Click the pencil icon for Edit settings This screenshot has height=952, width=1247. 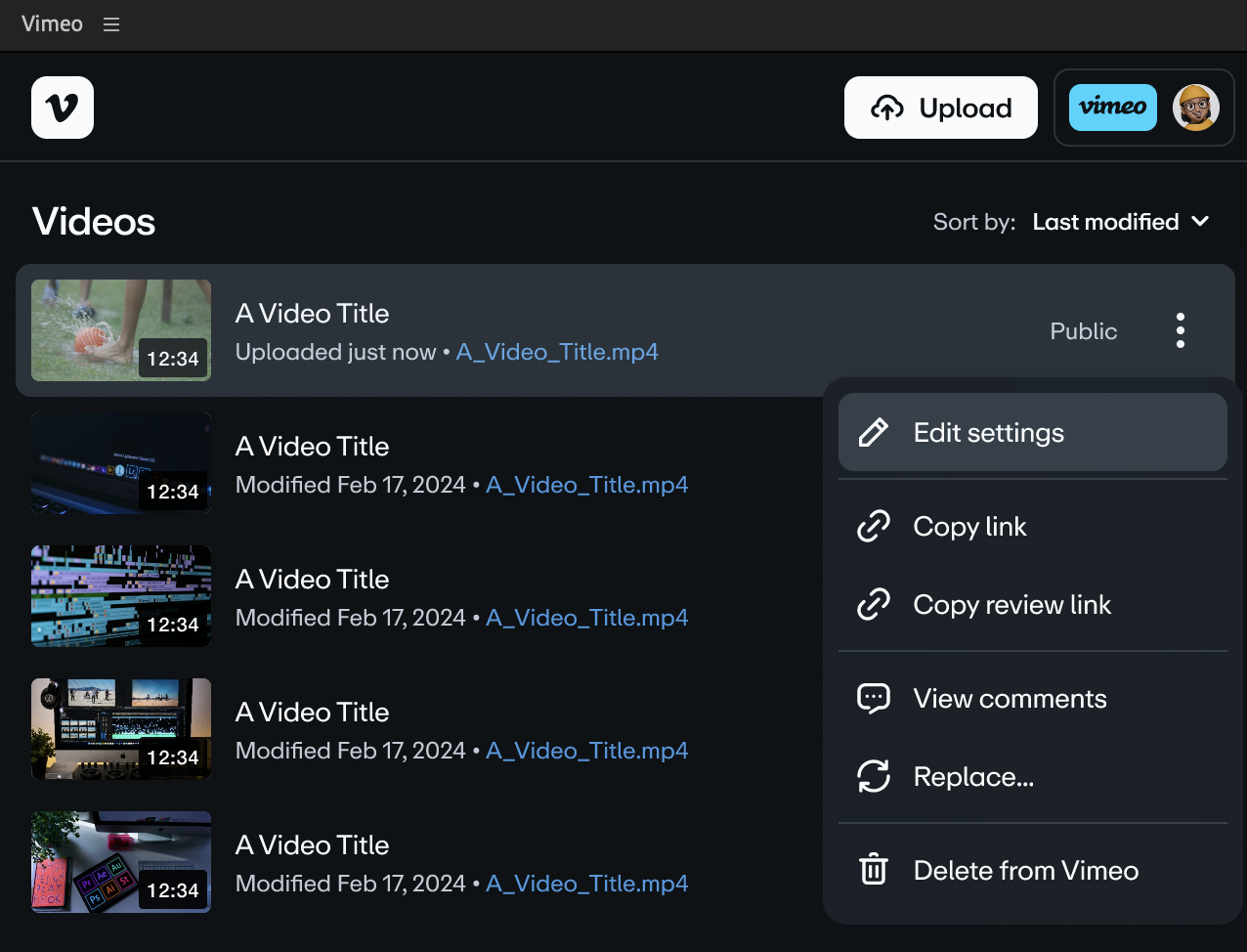point(873,432)
